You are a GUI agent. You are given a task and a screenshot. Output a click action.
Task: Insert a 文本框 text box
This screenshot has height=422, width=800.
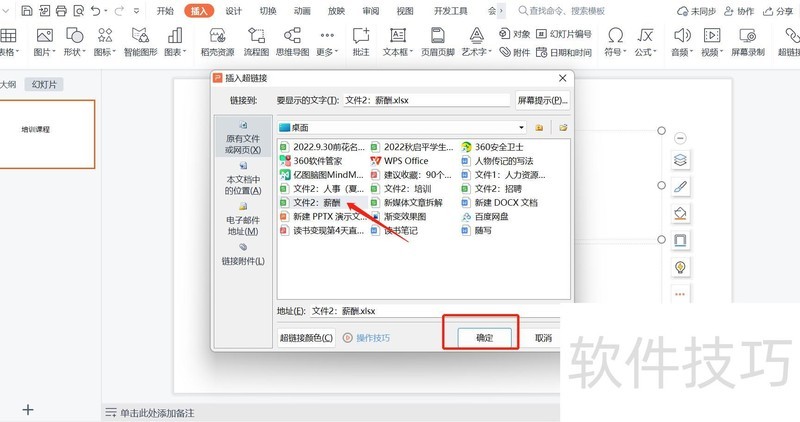tap(397, 42)
